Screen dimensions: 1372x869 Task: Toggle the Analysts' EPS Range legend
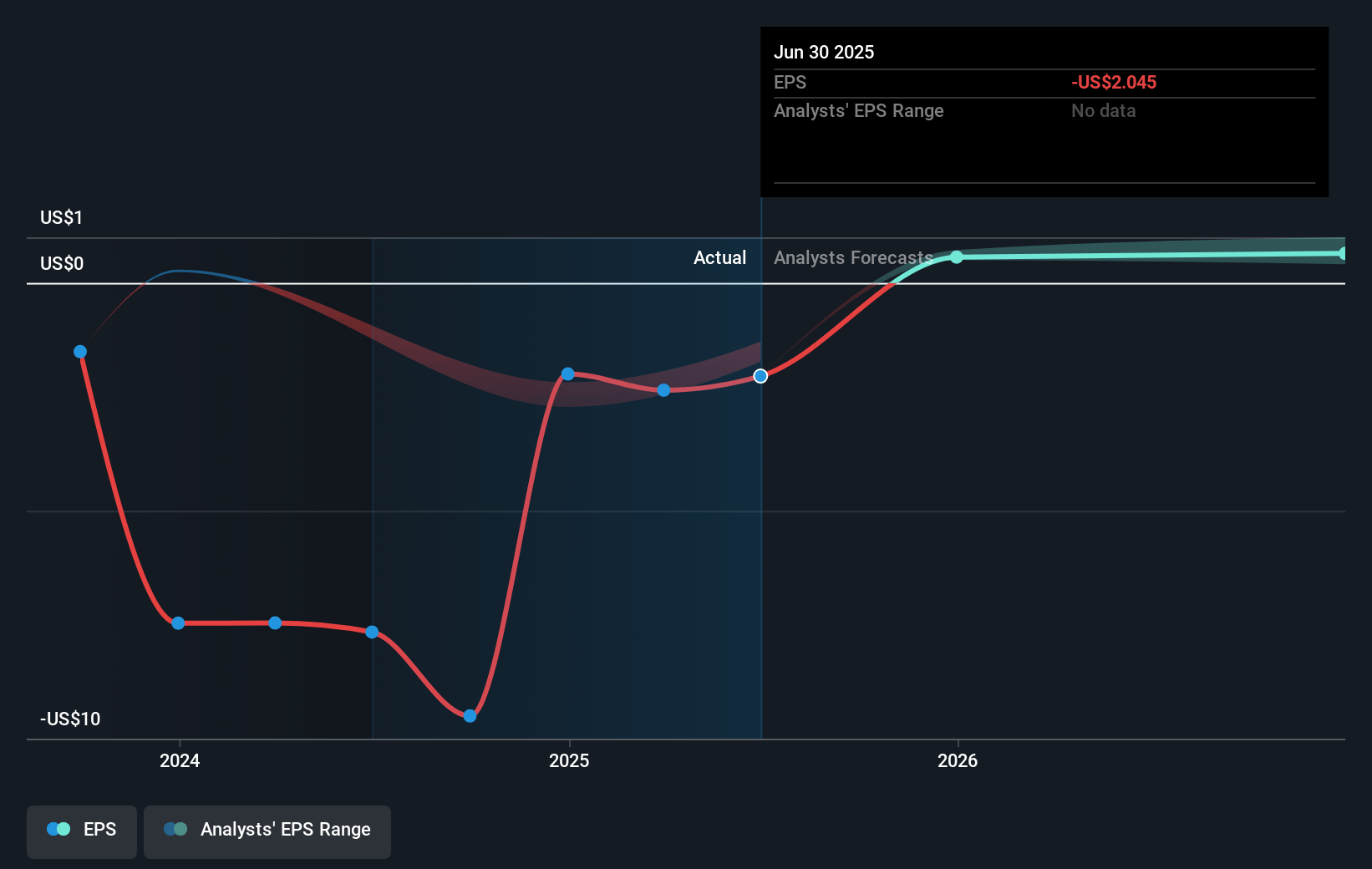click(267, 831)
